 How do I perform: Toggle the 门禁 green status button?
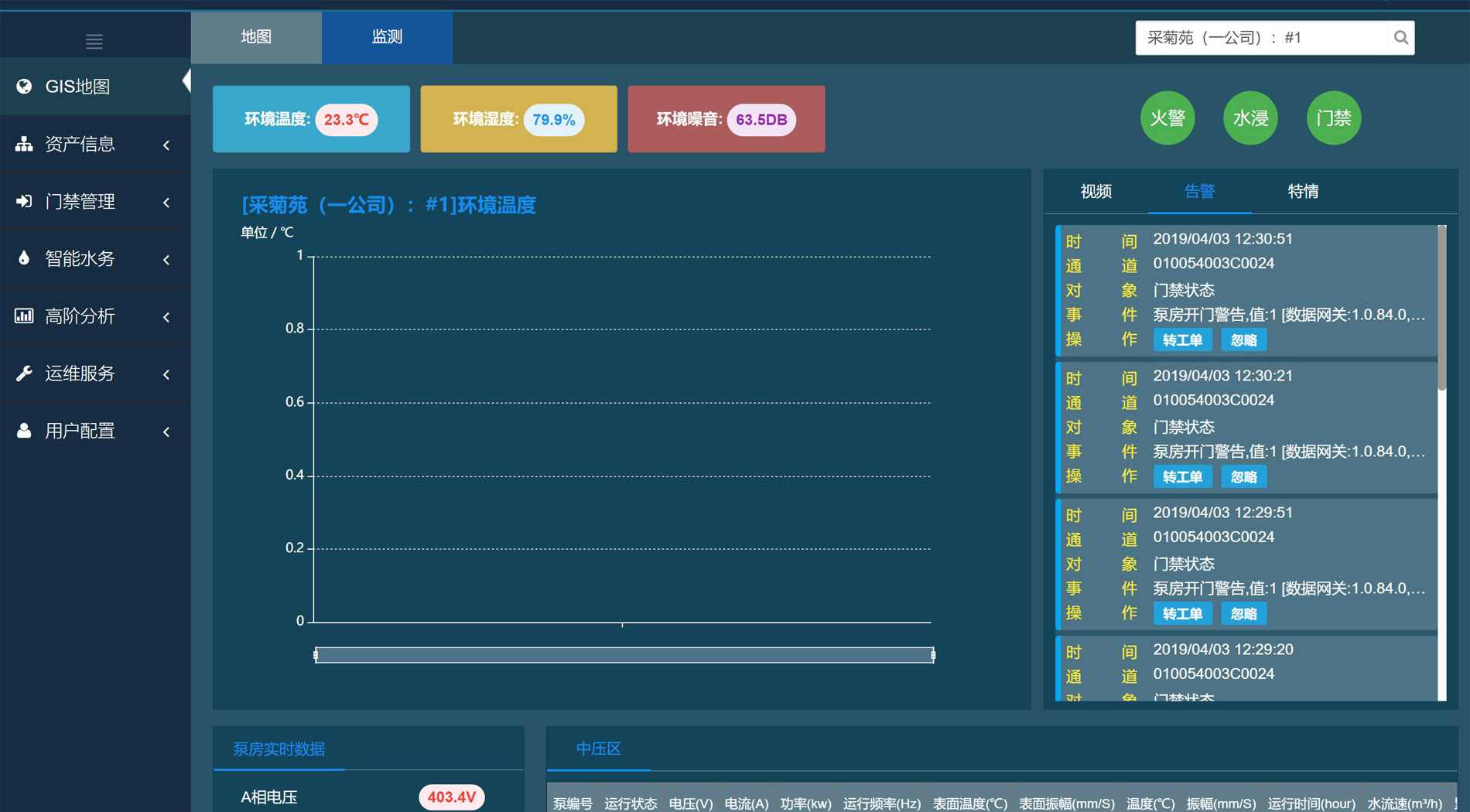pos(1333,118)
